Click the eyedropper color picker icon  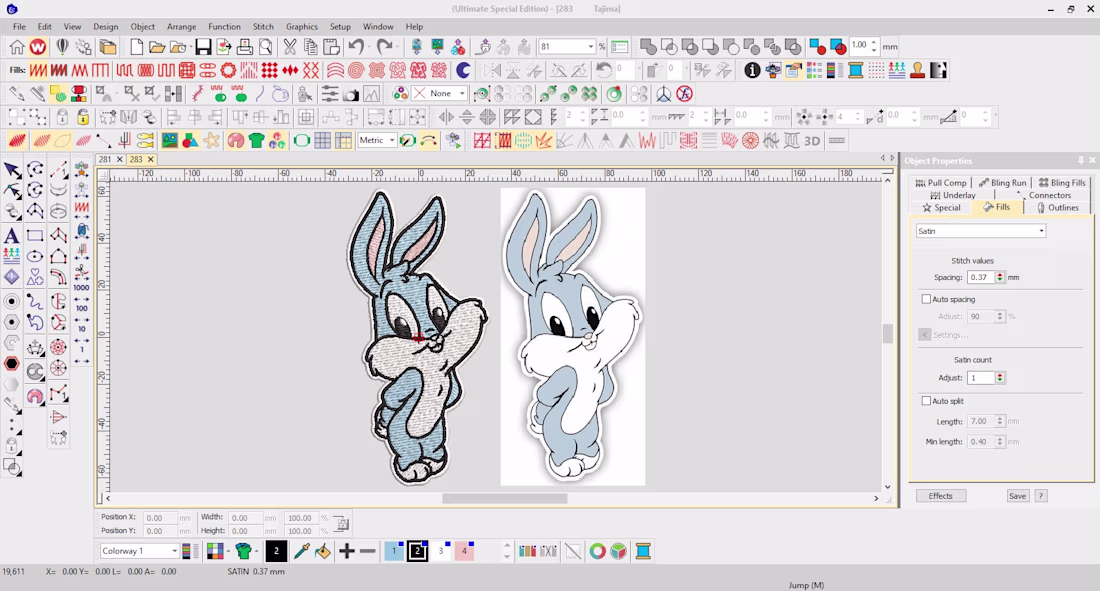click(x=301, y=551)
